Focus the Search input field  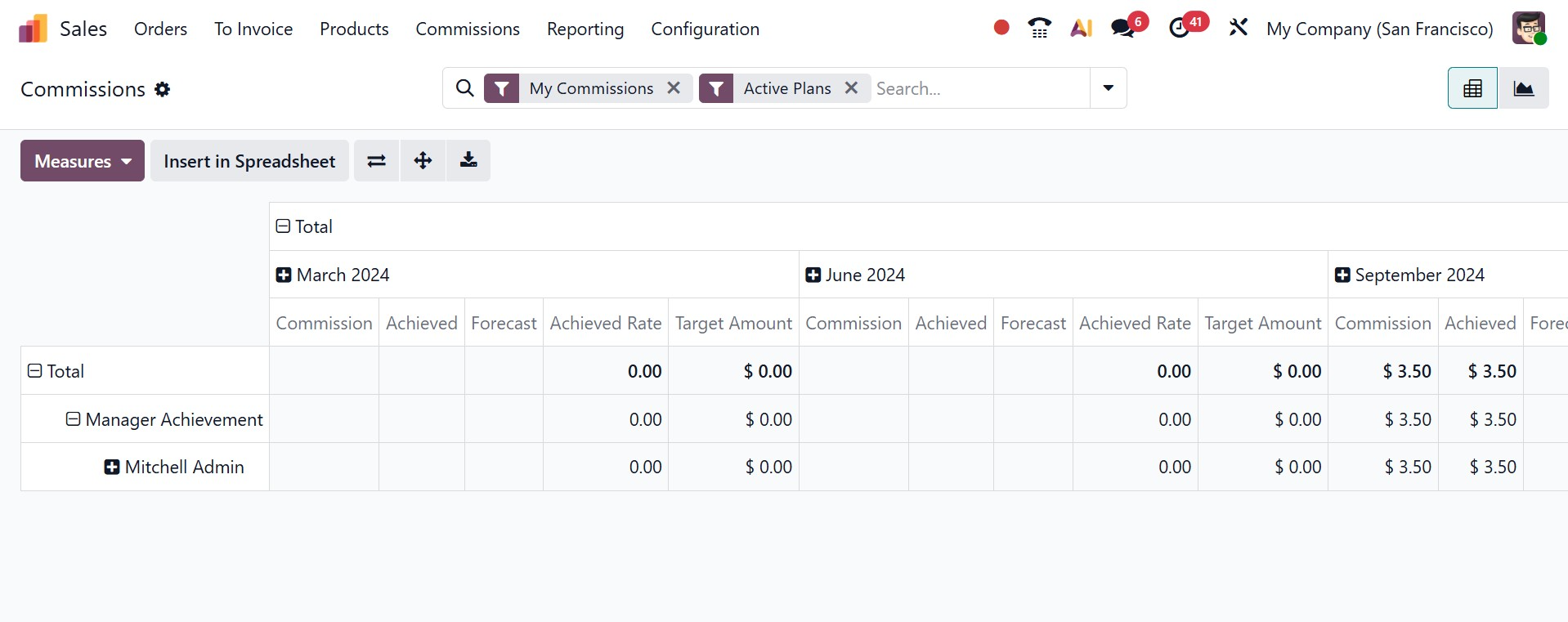pos(978,88)
